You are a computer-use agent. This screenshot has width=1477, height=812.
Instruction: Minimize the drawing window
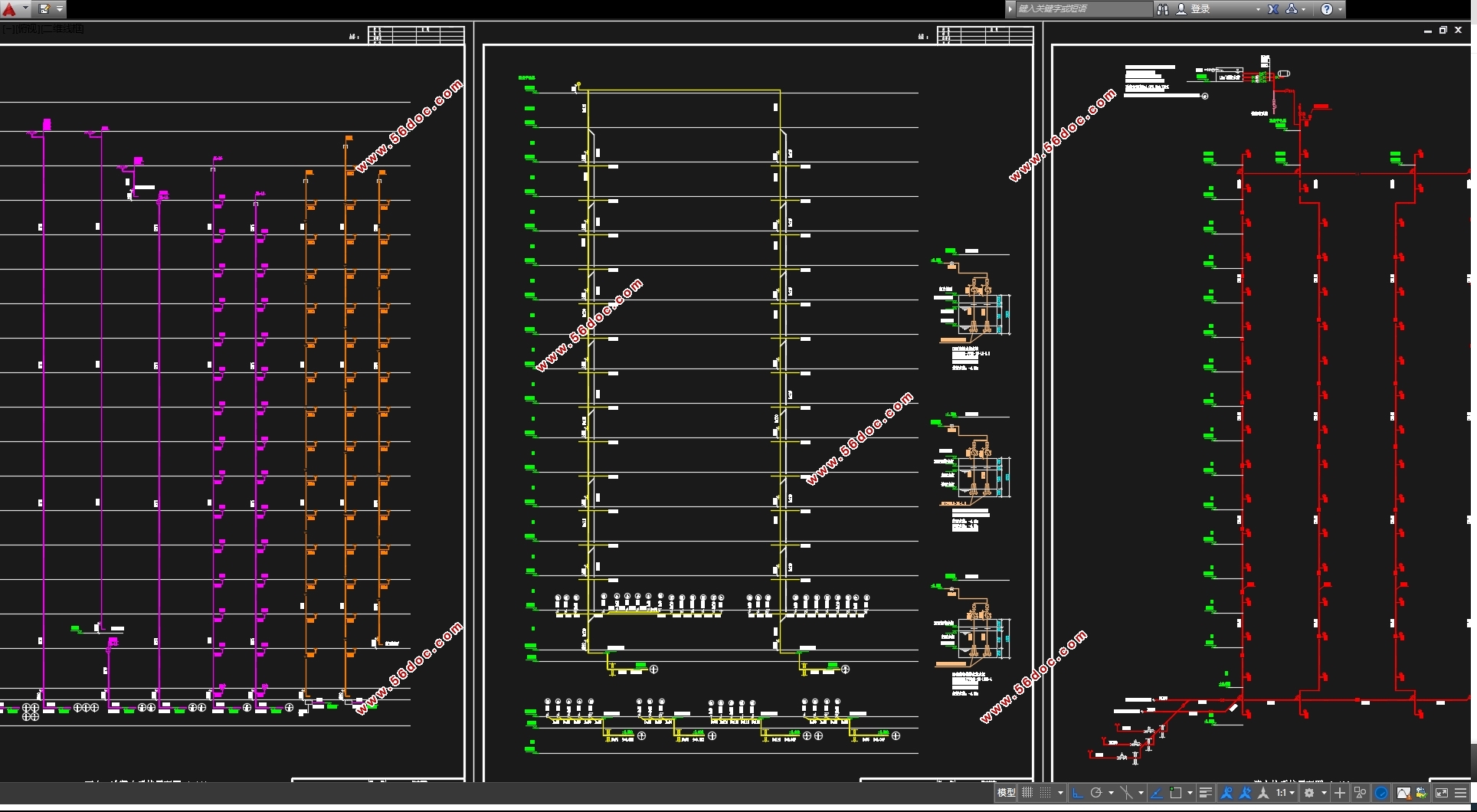click(1427, 31)
